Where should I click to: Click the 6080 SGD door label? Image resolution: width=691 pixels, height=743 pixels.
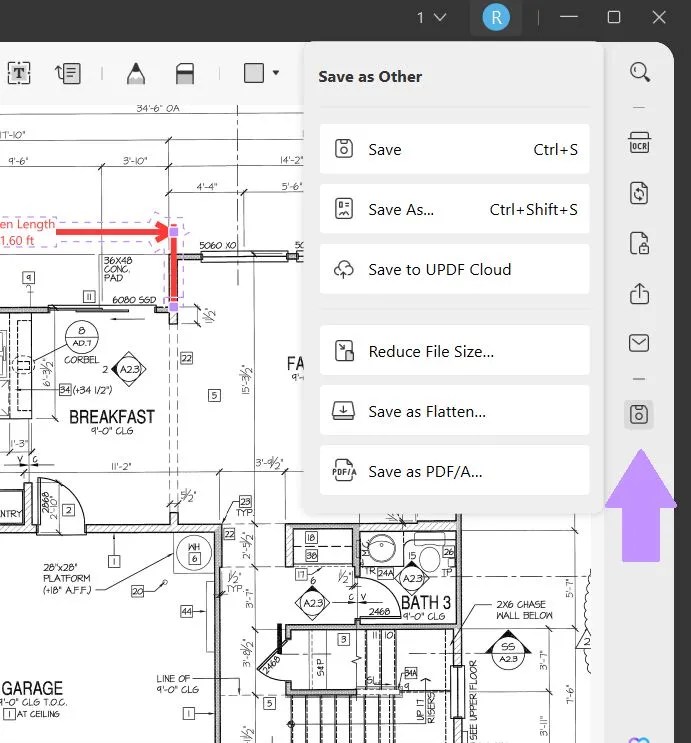coord(134,300)
